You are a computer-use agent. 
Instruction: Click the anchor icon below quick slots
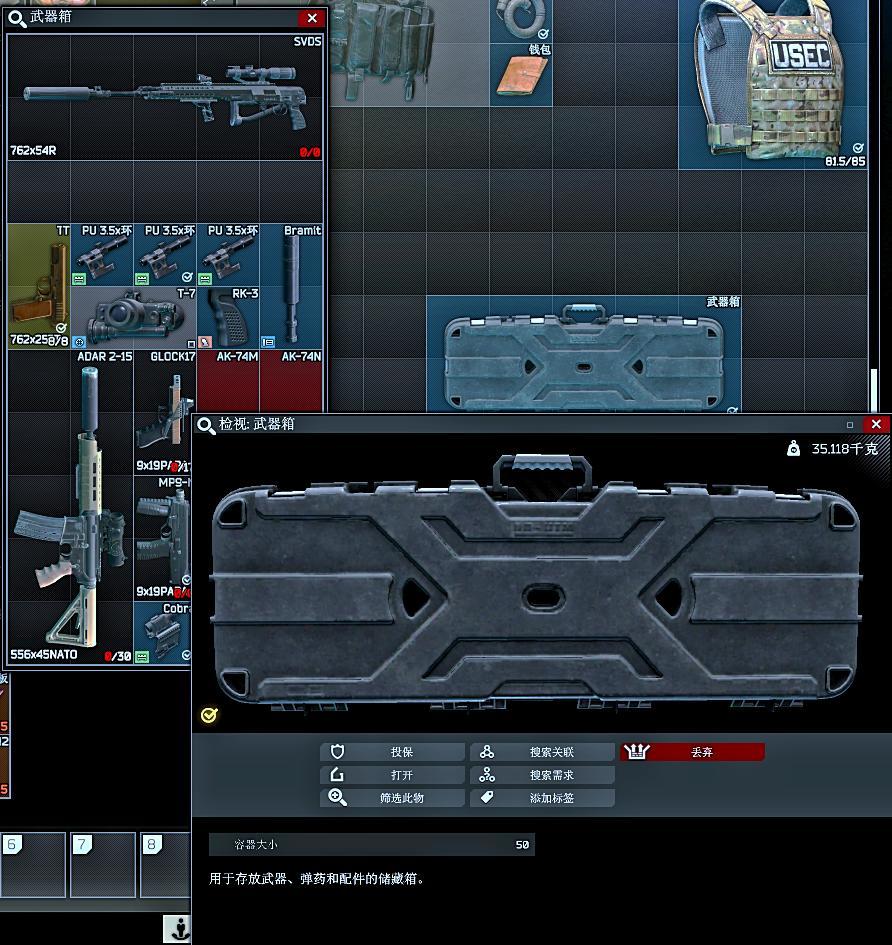(x=178, y=929)
